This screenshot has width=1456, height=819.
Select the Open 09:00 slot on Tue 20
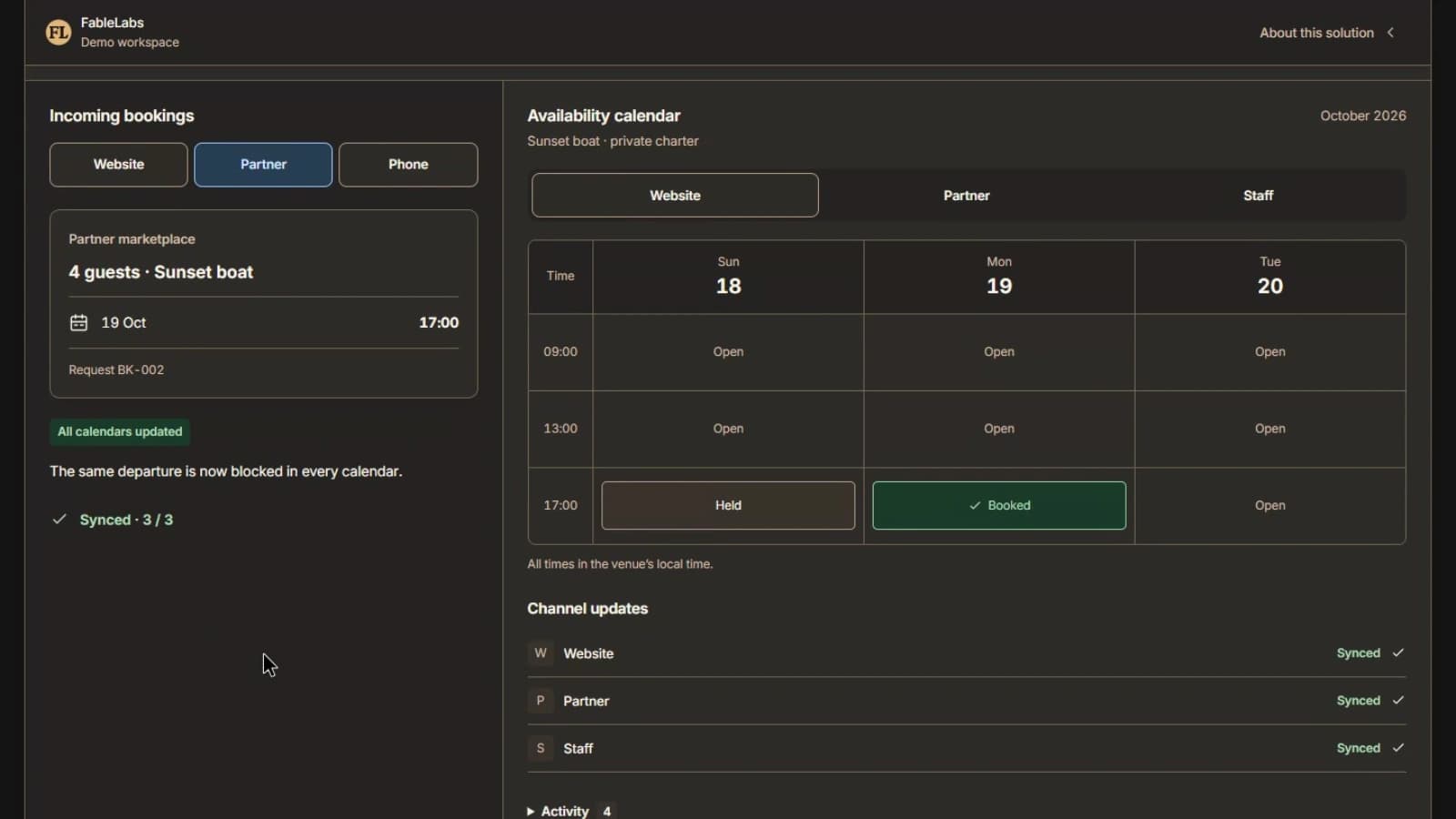click(x=1270, y=352)
